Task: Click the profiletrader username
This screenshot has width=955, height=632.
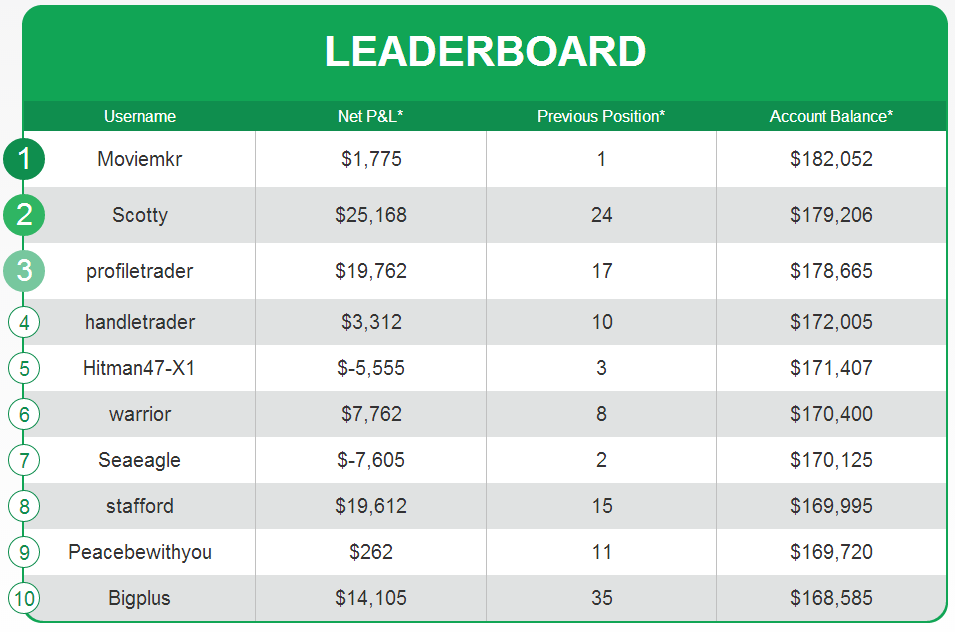Action: [x=139, y=271]
